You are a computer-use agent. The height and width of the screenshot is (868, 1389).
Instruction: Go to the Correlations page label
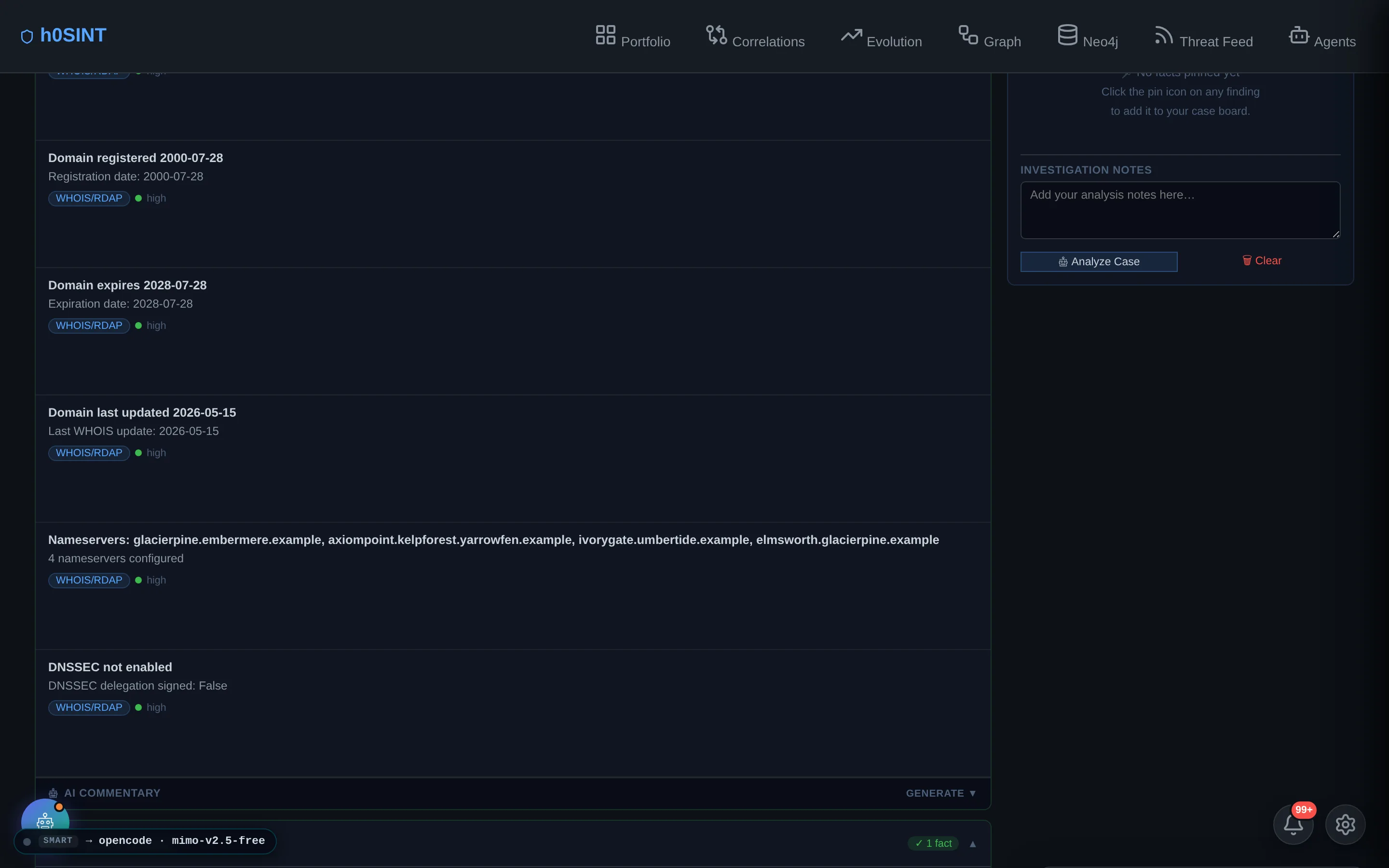(x=768, y=42)
